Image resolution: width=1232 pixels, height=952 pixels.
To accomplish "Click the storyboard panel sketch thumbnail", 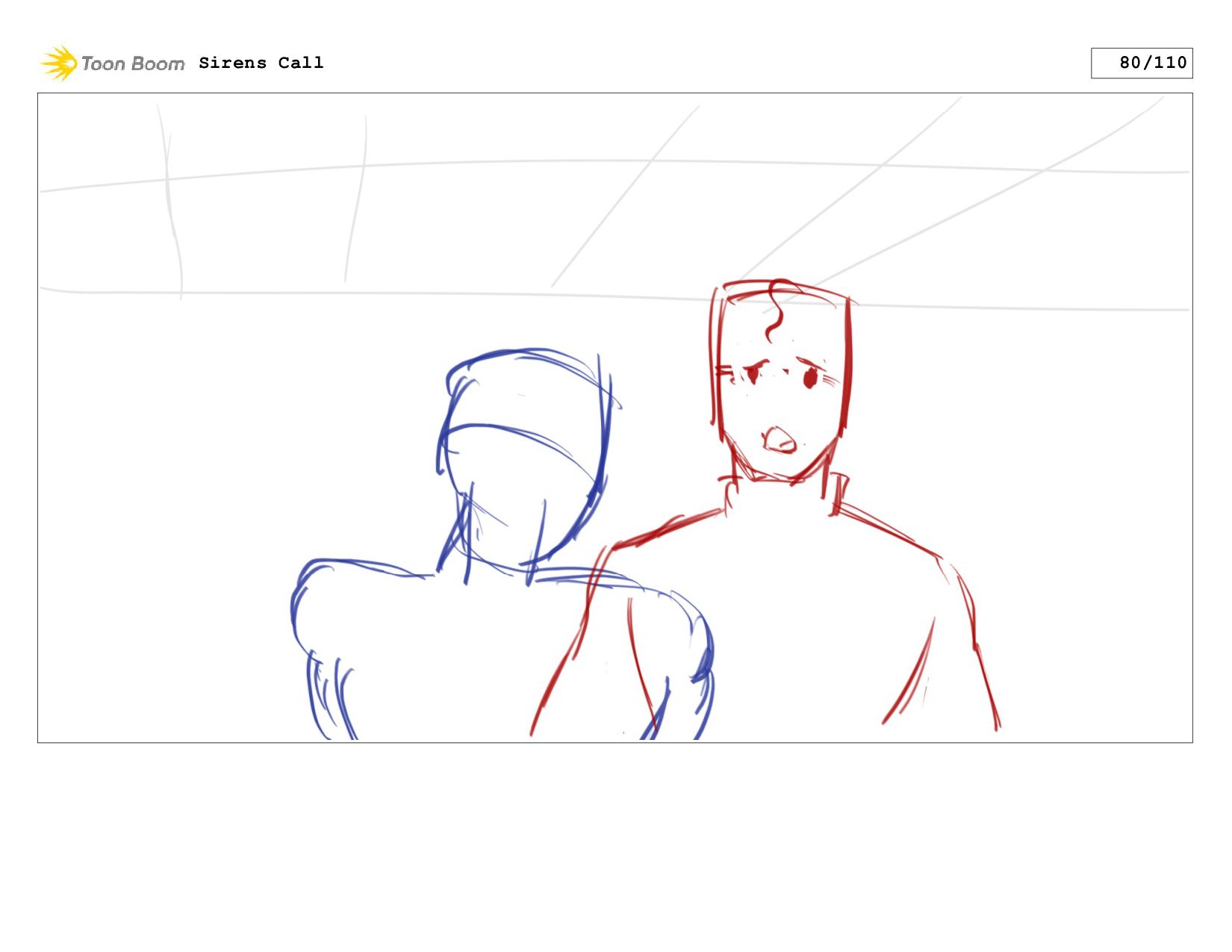I will pos(615,418).
